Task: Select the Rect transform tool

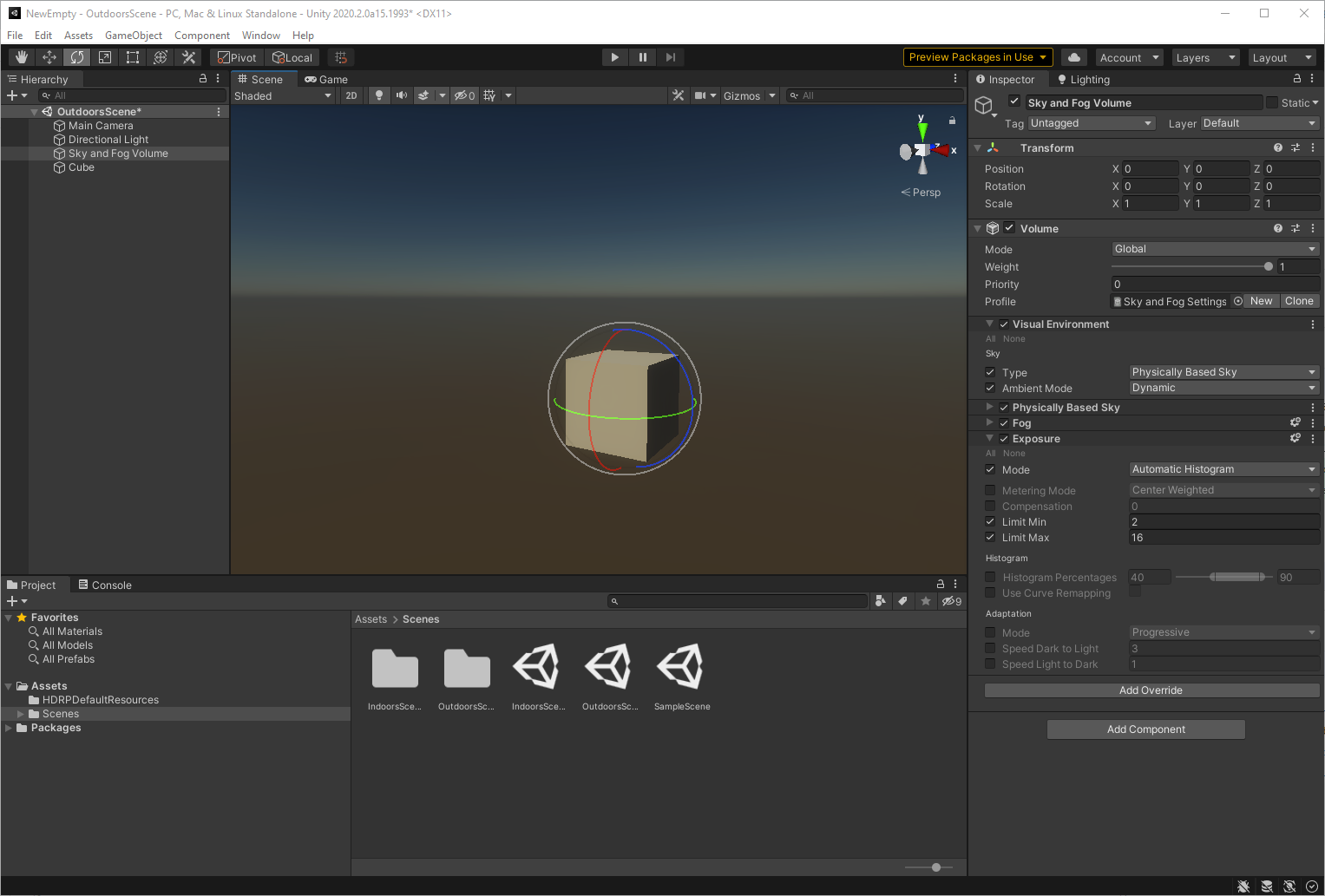Action: 133,57
